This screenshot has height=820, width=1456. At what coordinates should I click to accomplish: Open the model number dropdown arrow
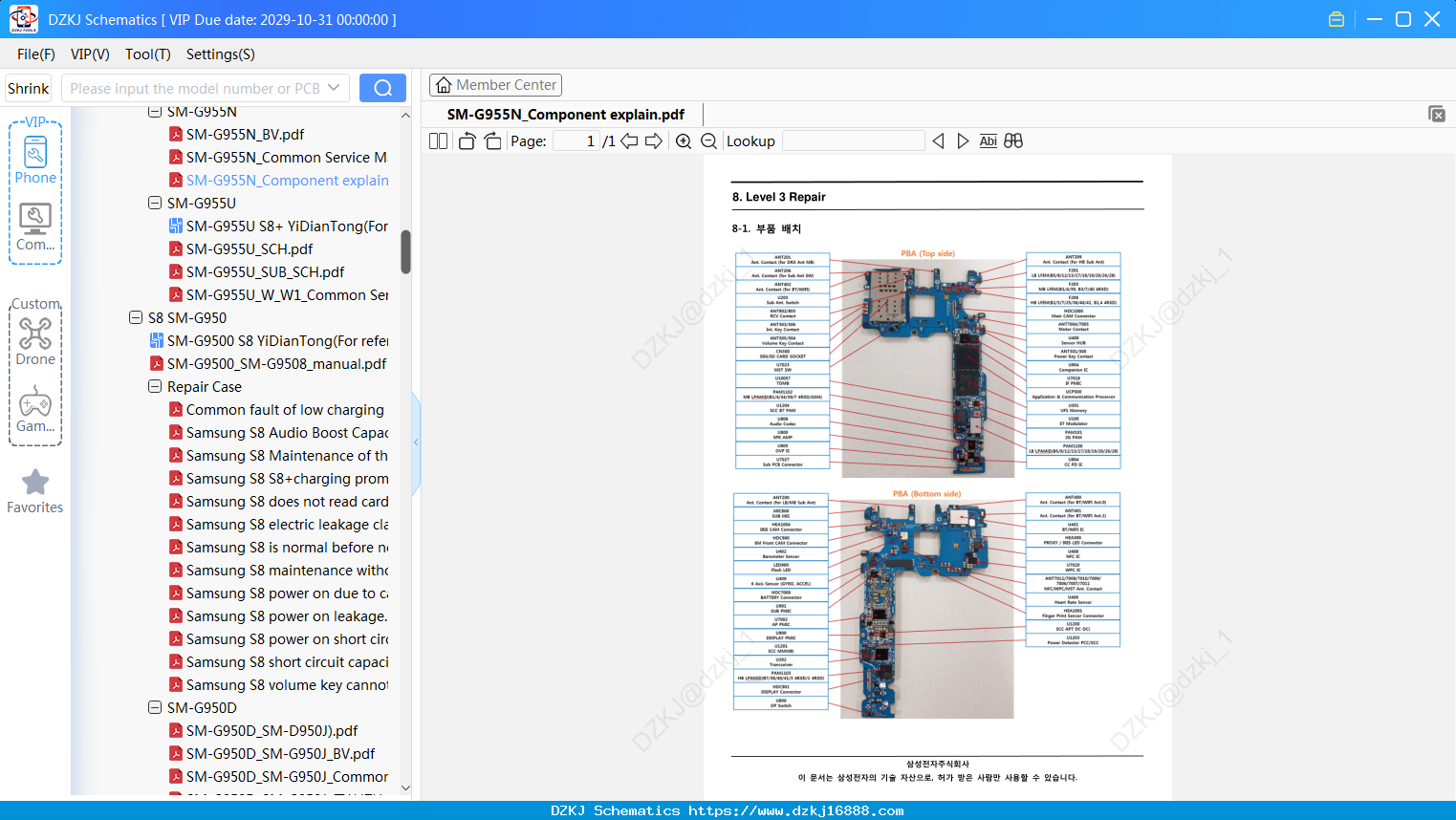pyautogui.click(x=334, y=88)
